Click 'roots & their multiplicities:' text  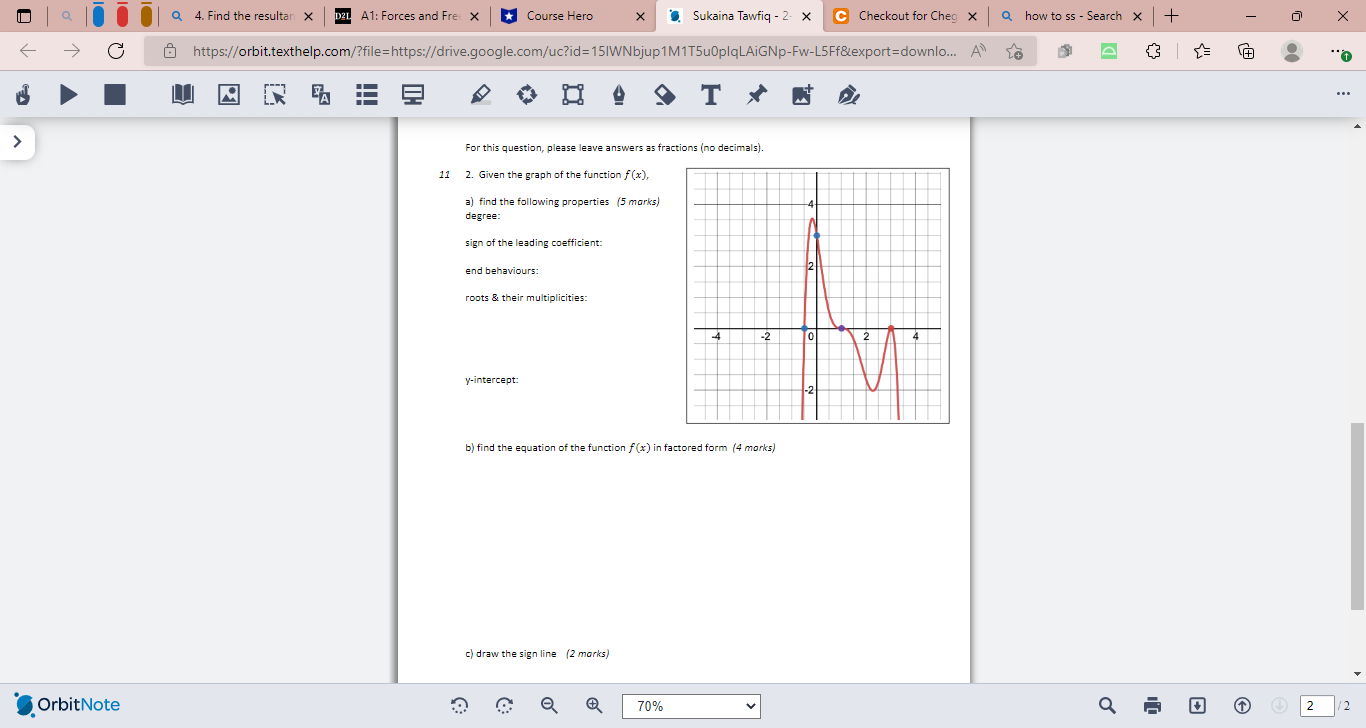(526, 298)
